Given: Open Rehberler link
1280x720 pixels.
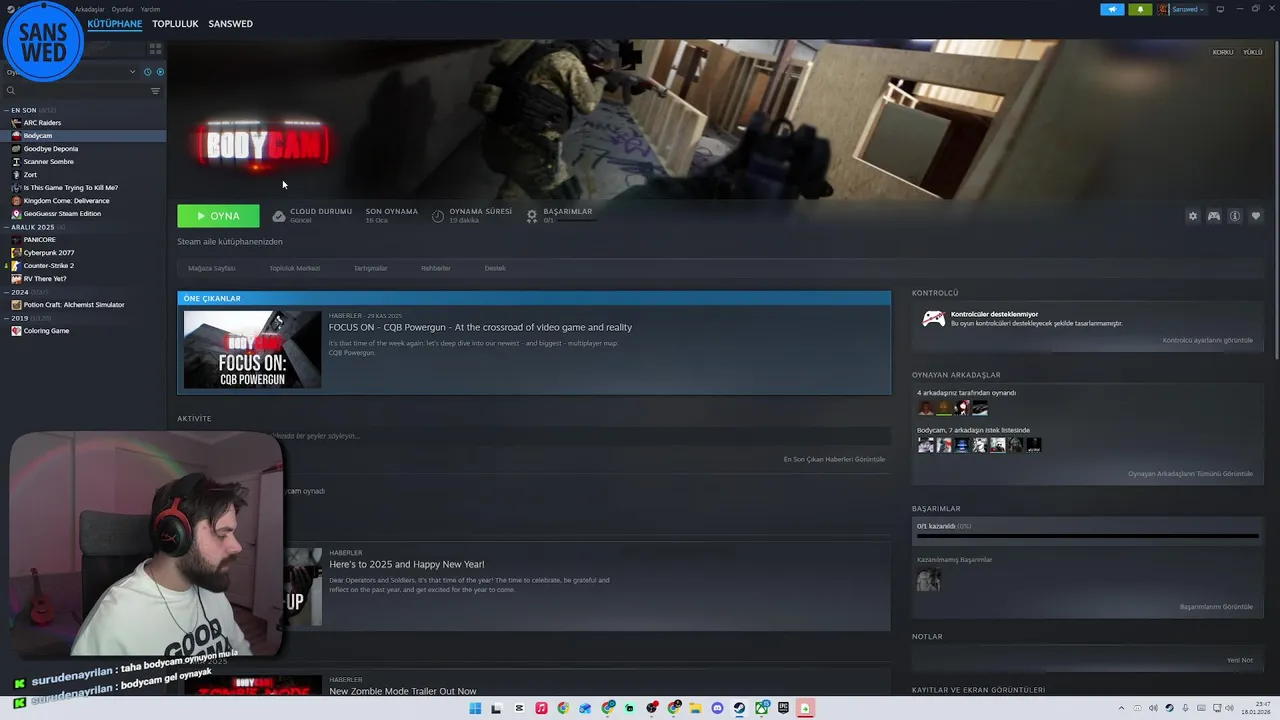Looking at the screenshot, I should pyautogui.click(x=435, y=268).
